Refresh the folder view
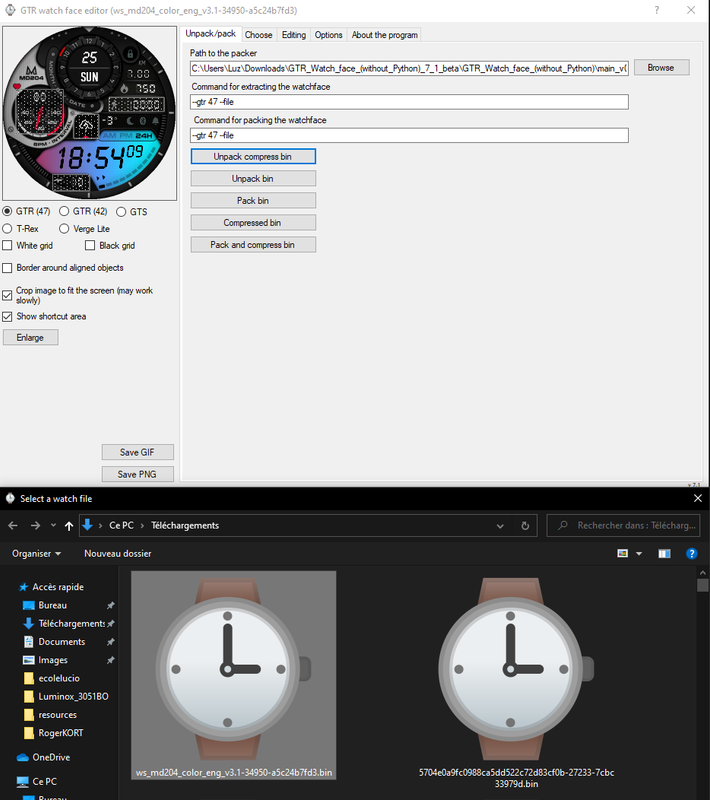Image resolution: width=710 pixels, height=800 pixels. (x=525, y=526)
